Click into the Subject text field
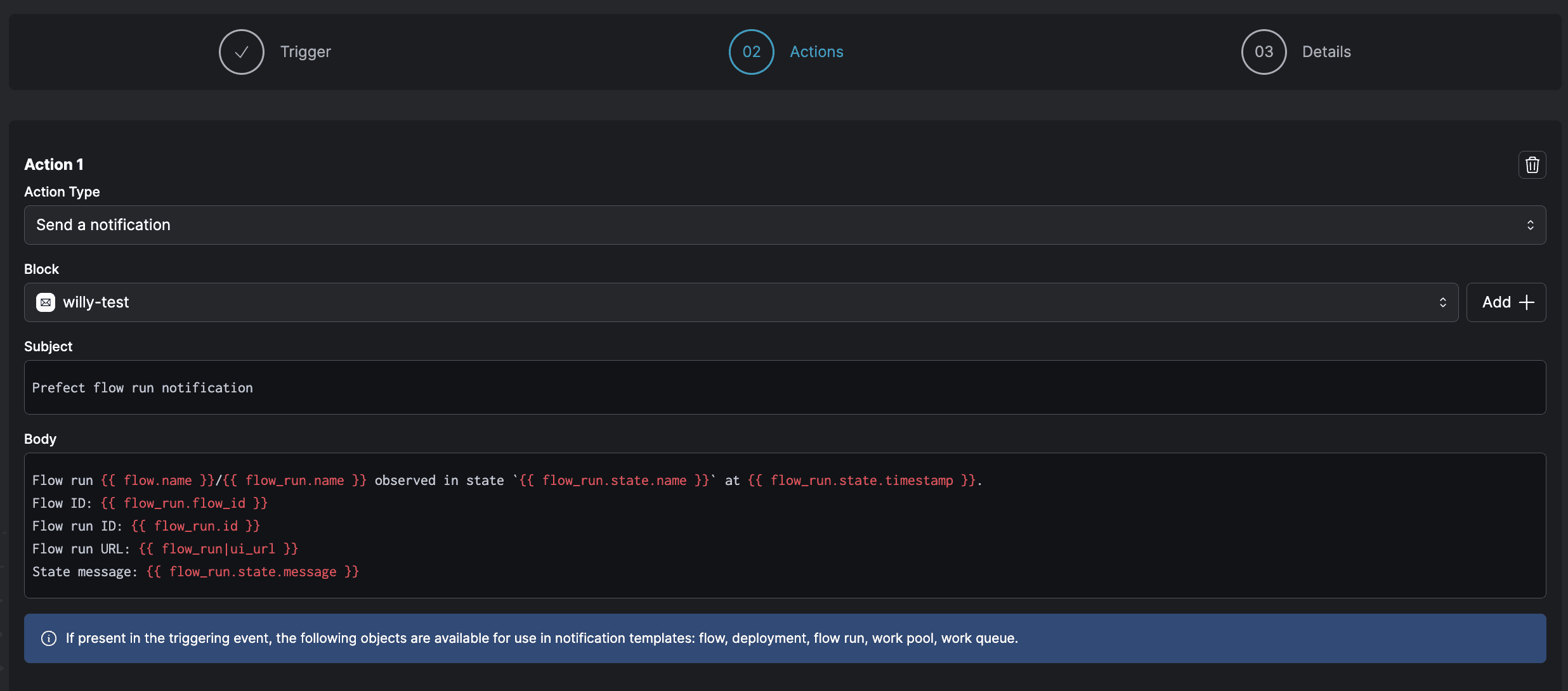The image size is (1568, 691). click(784, 387)
